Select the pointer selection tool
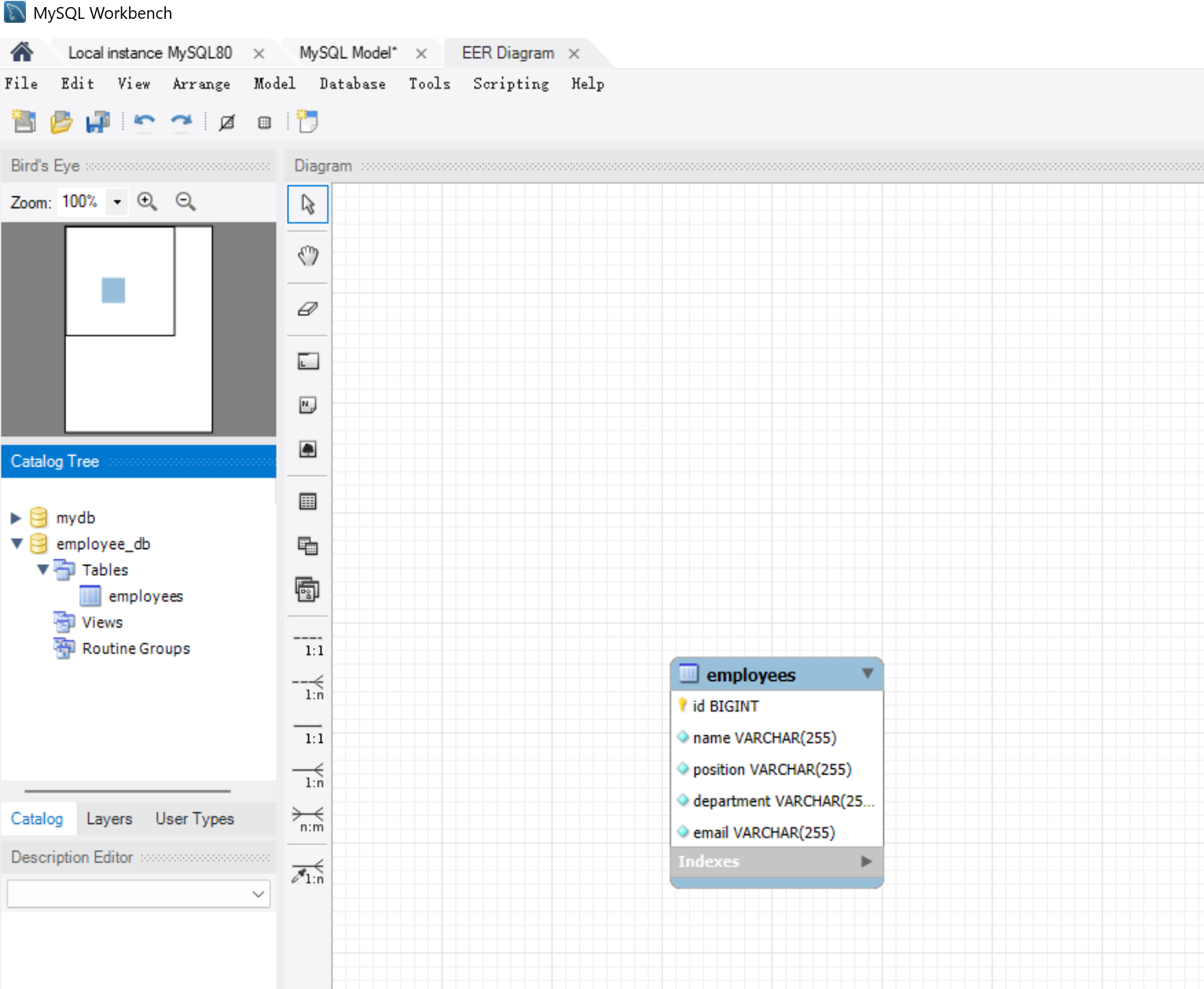1204x989 pixels. (308, 204)
